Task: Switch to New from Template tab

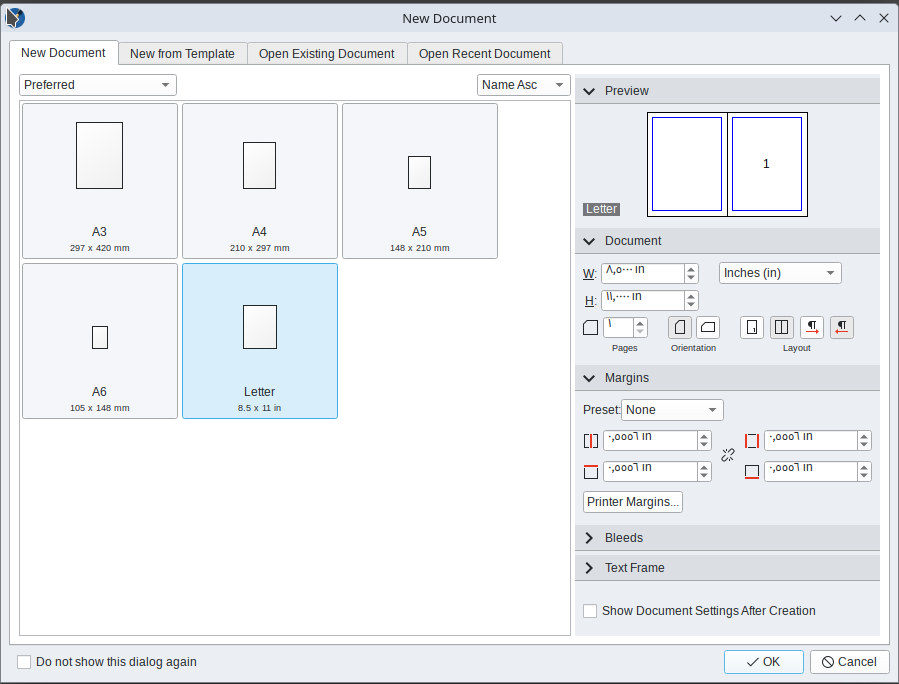Action: [182, 54]
